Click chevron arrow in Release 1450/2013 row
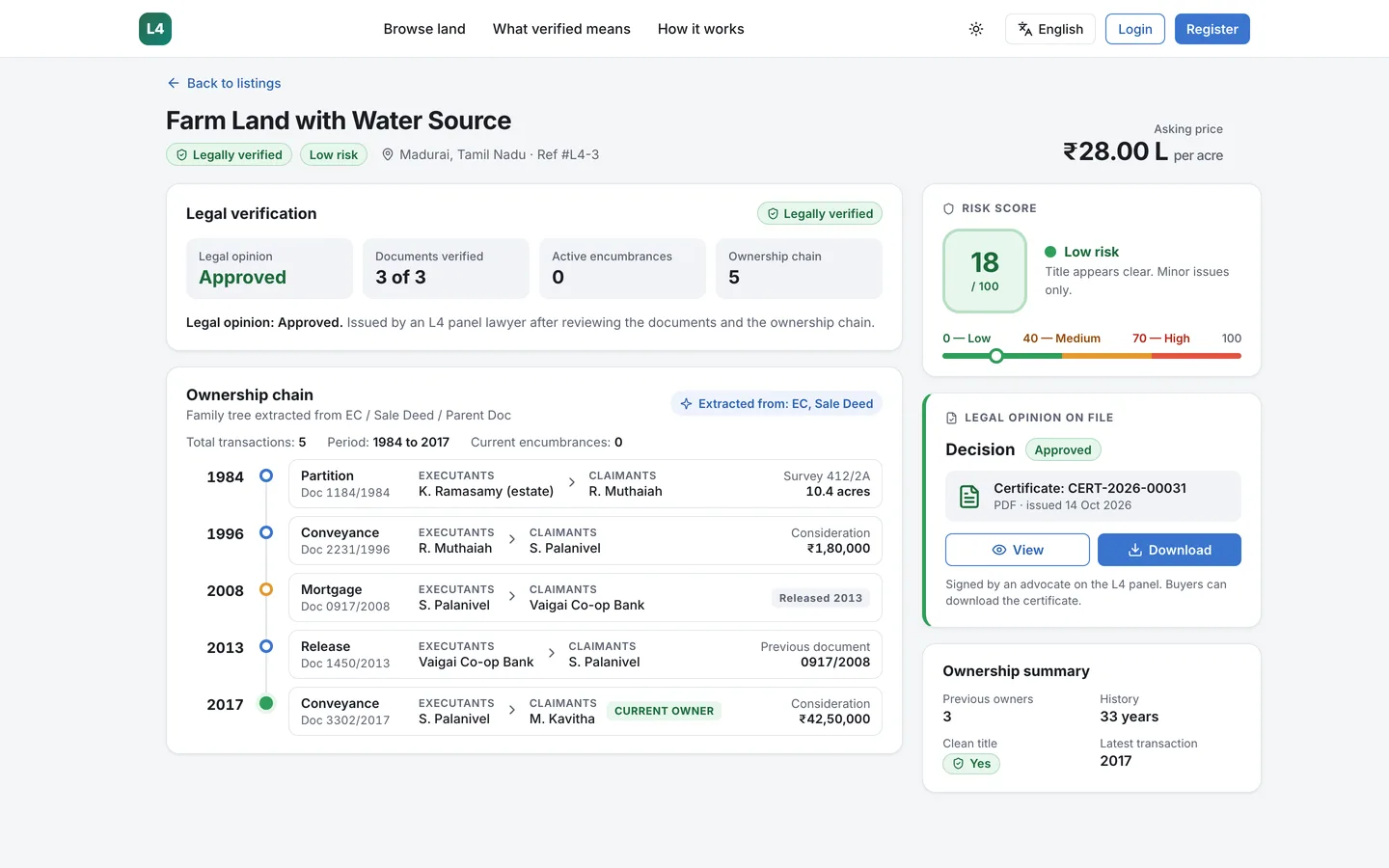 point(552,653)
